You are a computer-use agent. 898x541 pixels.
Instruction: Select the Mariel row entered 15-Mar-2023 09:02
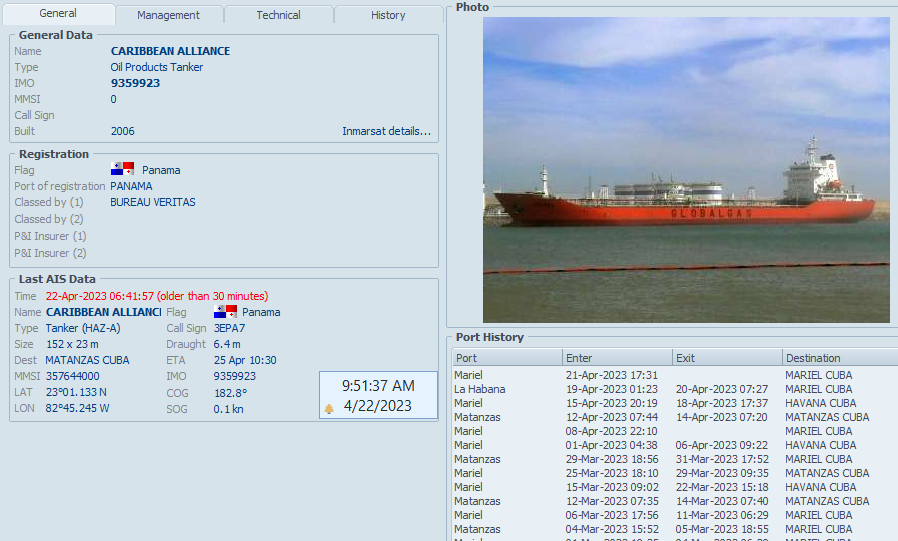click(675, 487)
